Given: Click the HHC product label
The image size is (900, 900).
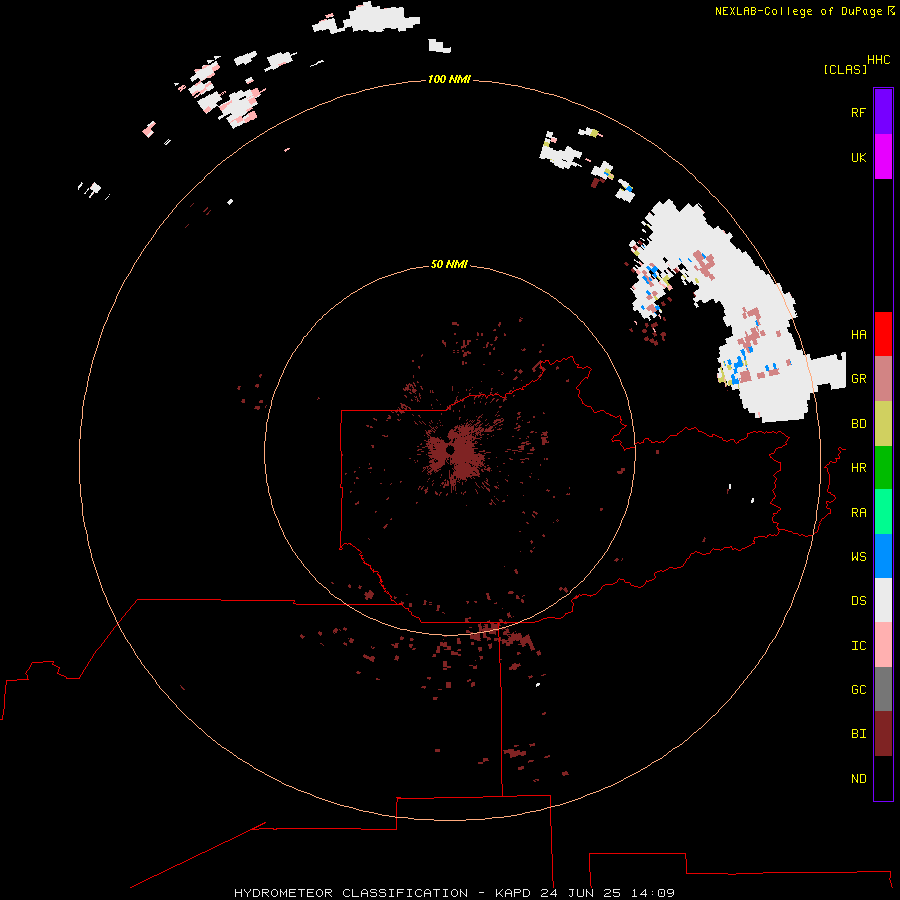Looking at the screenshot, I should pyautogui.click(x=878, y=60).
